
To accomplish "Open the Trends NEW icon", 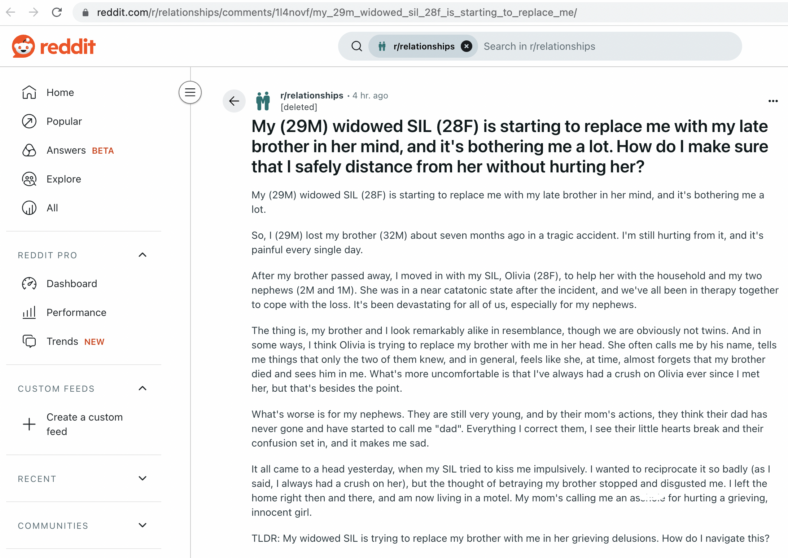I will tap(29, 341).
